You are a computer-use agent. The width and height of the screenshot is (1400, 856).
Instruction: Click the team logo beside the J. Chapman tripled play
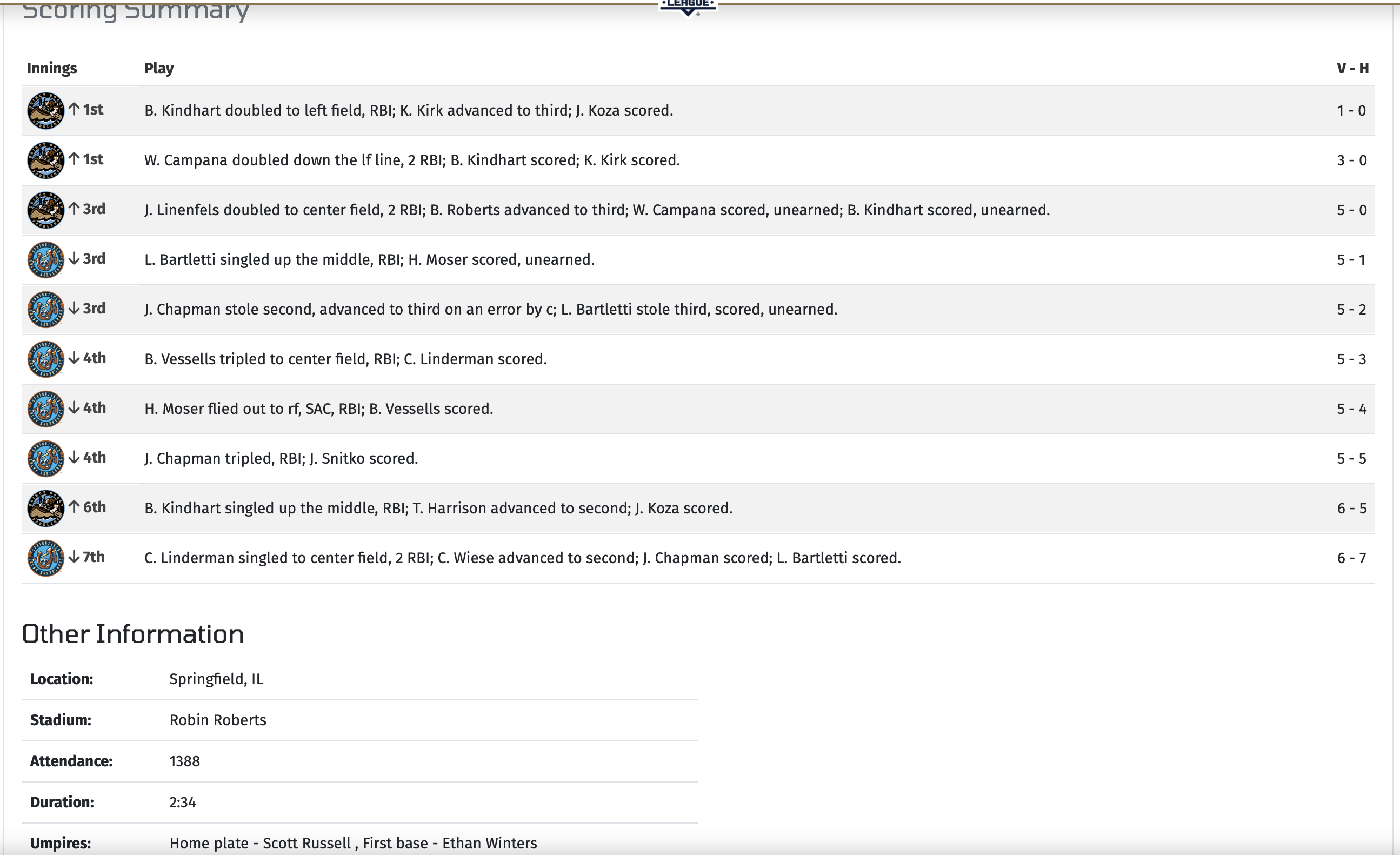[x=45, y=459]
